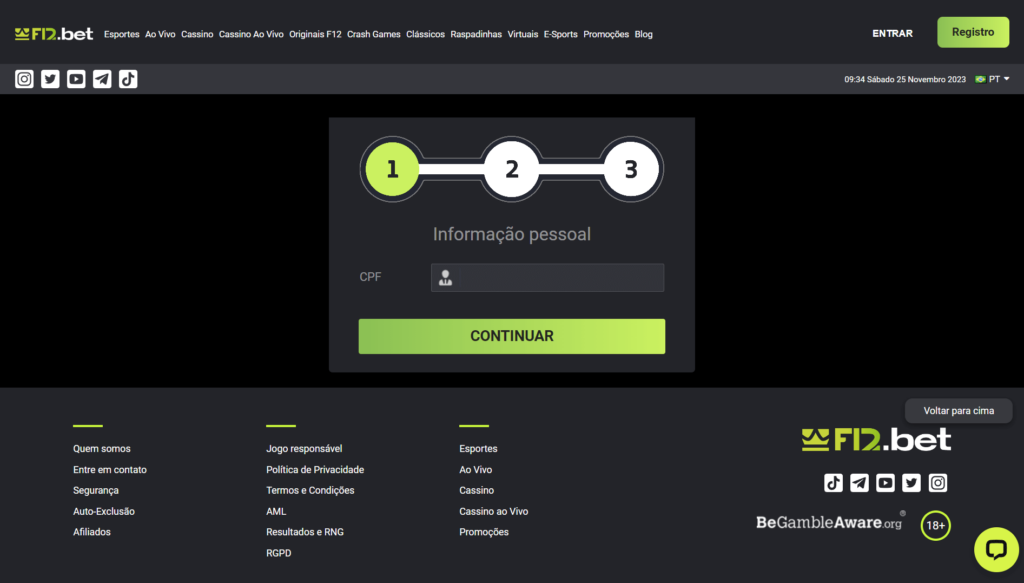This screenshot has width=1024, height=583.
Task: Open Instagram icon in the footer
Action: click(938, 483)
